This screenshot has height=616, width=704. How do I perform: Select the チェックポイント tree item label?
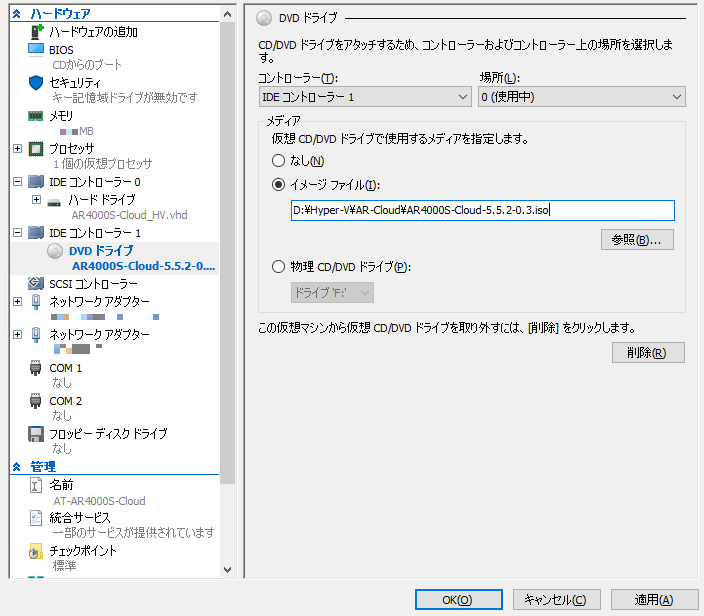tap(83, 550)
